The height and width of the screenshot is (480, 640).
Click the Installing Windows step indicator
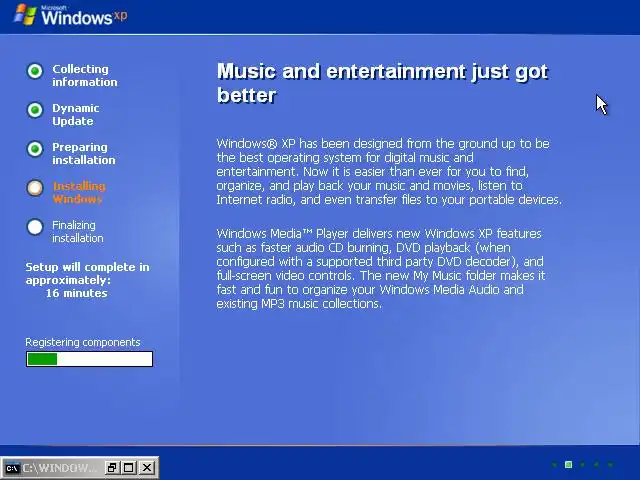tap(35, 188)
